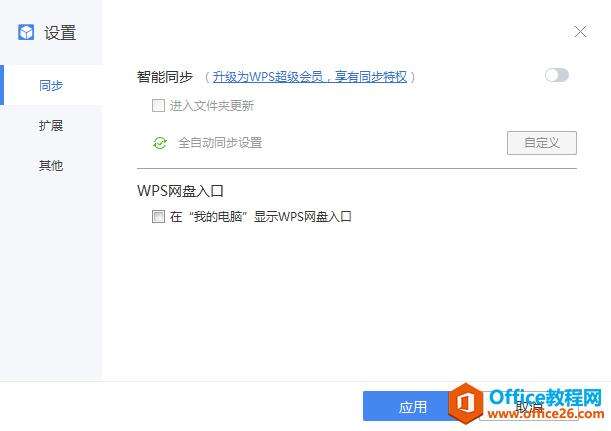This screenshot has height=431, width=611.
Task: Open the 其他 settings tab
Action: click(x=51, y=166)
